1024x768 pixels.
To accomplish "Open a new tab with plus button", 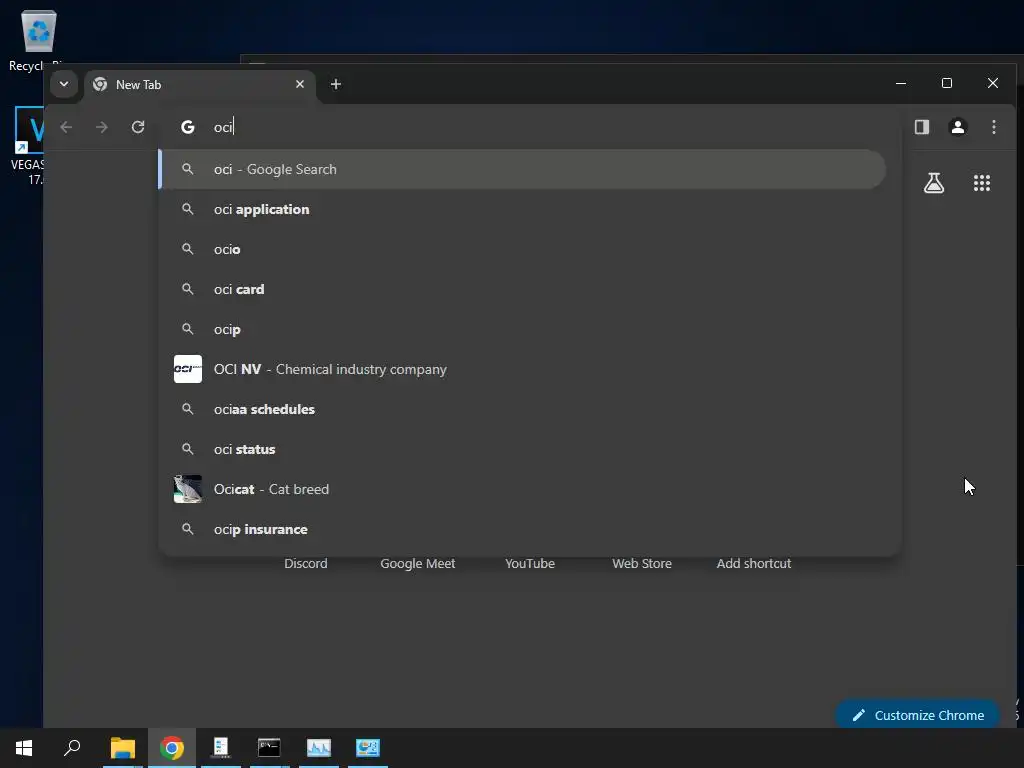I will pyautogui.click(x=336, y=84).
